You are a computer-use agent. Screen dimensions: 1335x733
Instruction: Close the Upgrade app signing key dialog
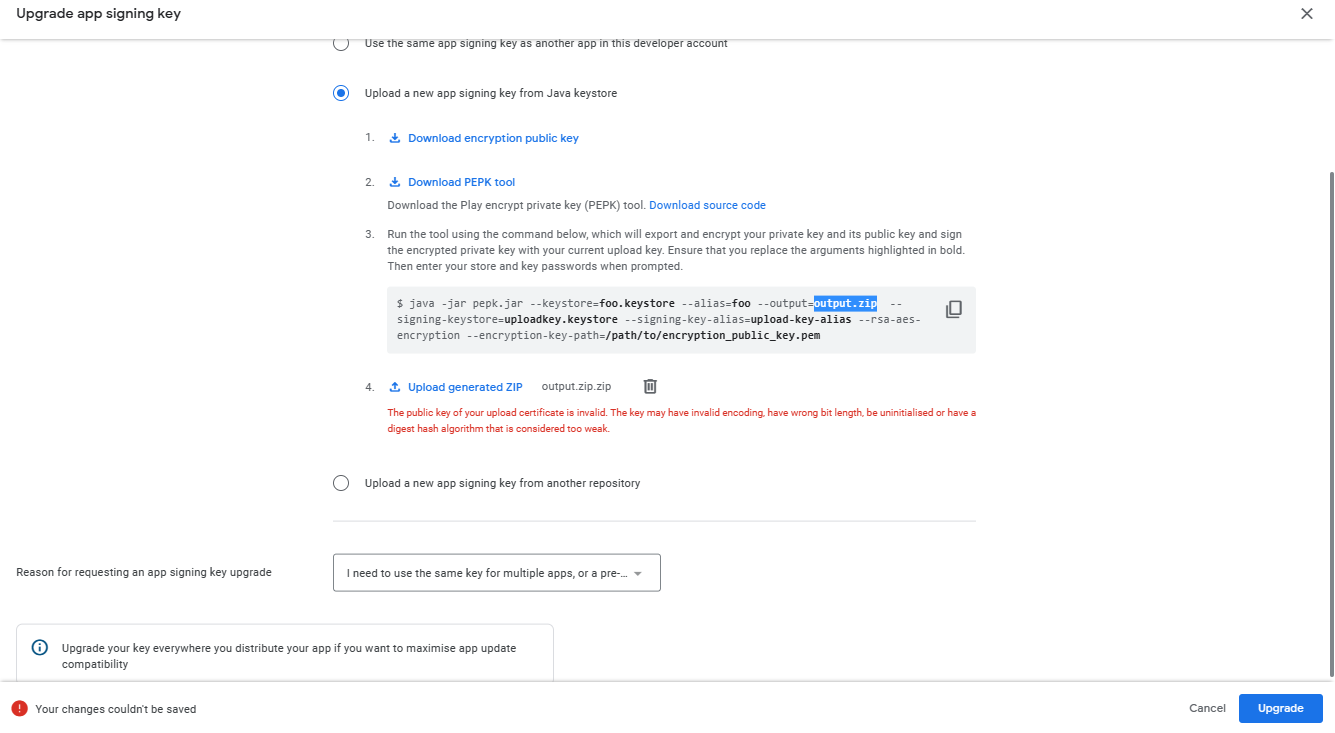(x=1306, y=14)
